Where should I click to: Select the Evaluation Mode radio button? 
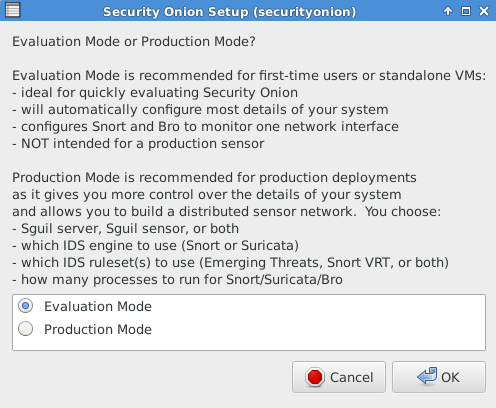tap(25, 306)
